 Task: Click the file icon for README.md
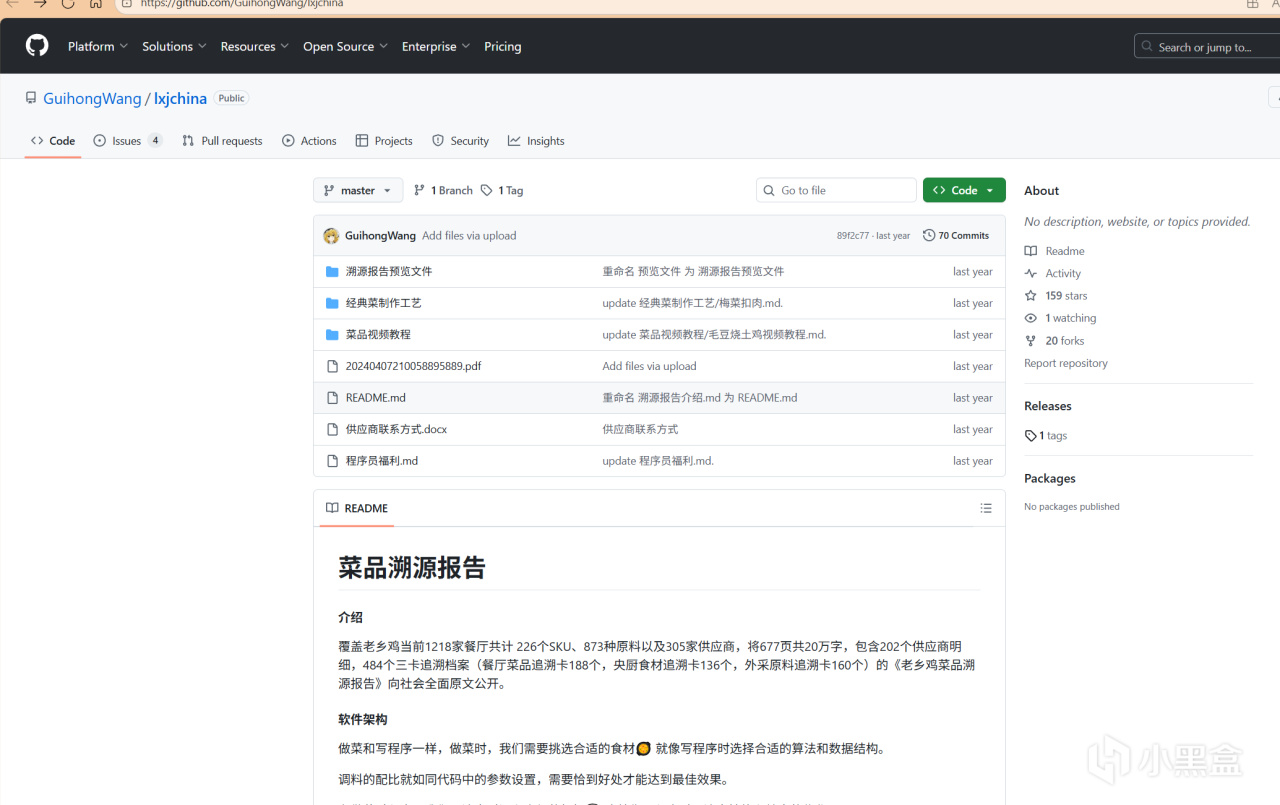click(x=333, y=398)
